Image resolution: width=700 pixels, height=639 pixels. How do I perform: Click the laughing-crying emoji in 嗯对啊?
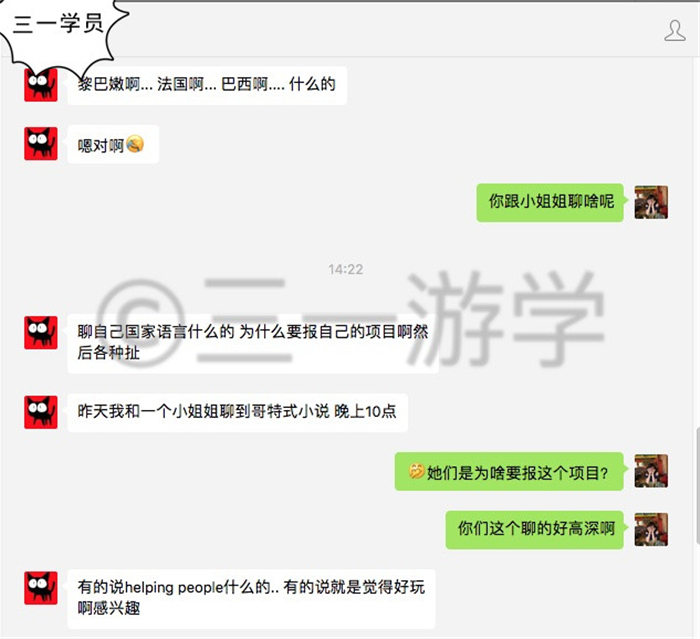point(135,144)
